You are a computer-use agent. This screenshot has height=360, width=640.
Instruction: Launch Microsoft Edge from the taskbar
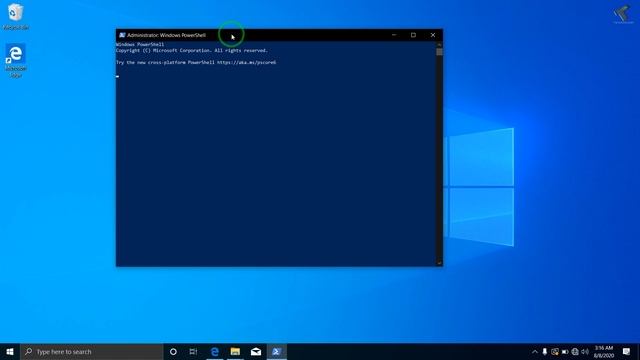point(215,351)
